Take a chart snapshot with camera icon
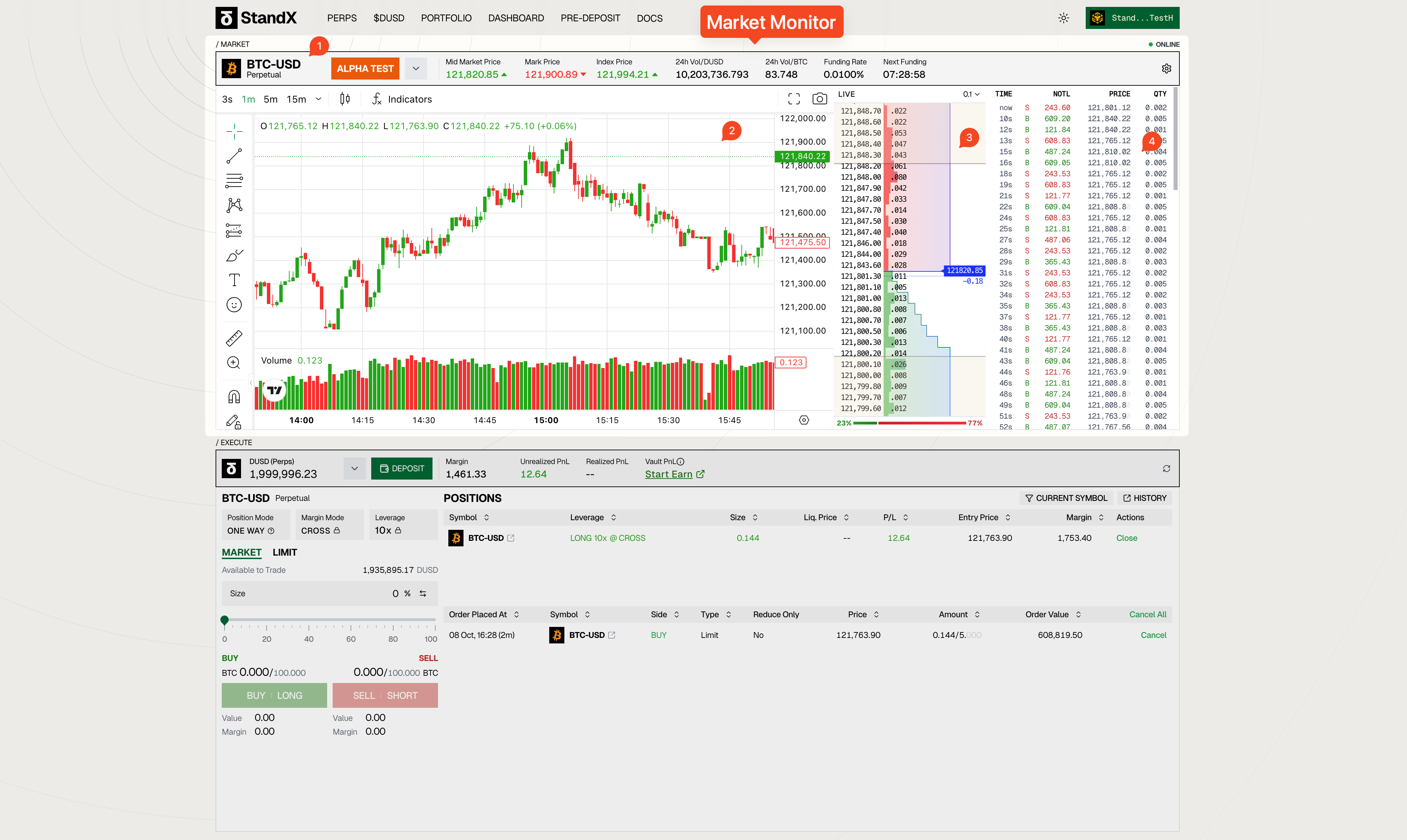Screen dimensions: 1407x840 pos(819,99)
